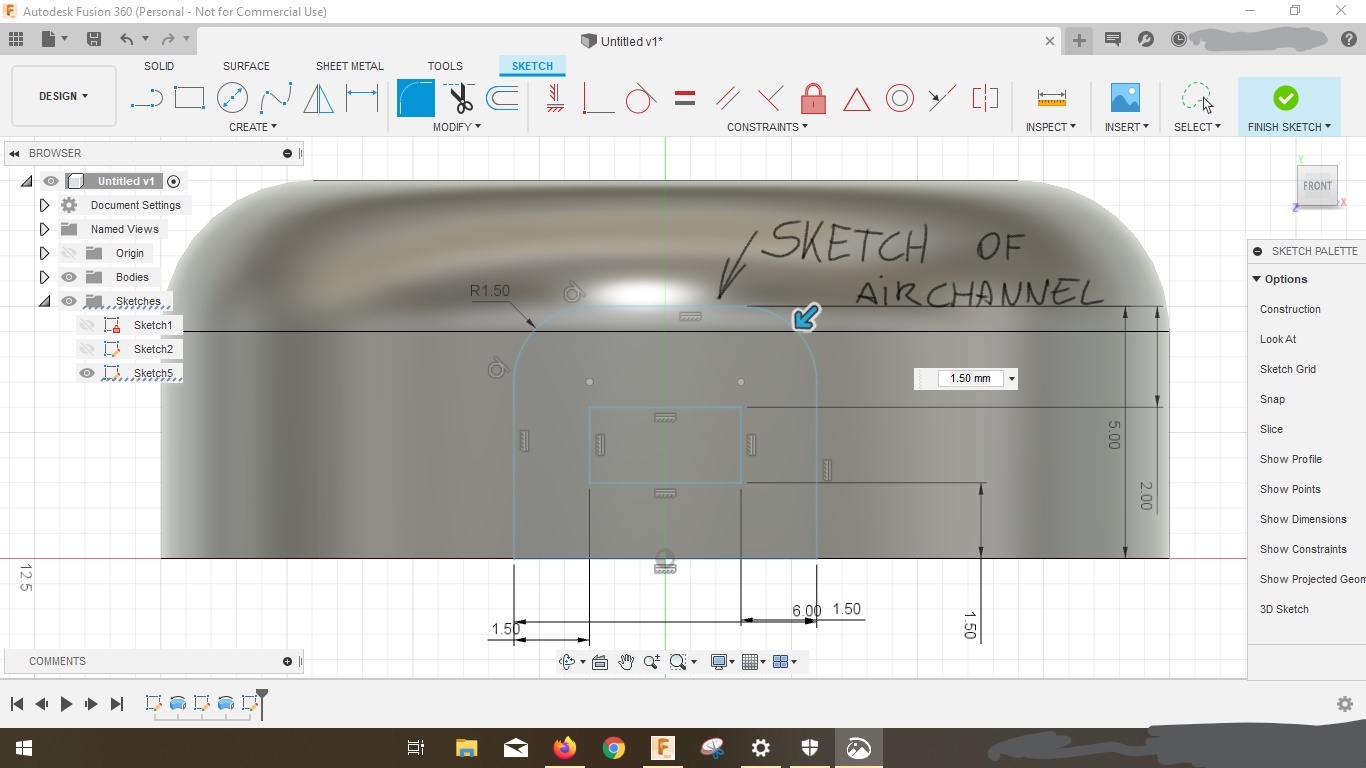1366x768 pixels.
Task: Hide Sketch5 via its eye icon
Action: click(87, 373)
